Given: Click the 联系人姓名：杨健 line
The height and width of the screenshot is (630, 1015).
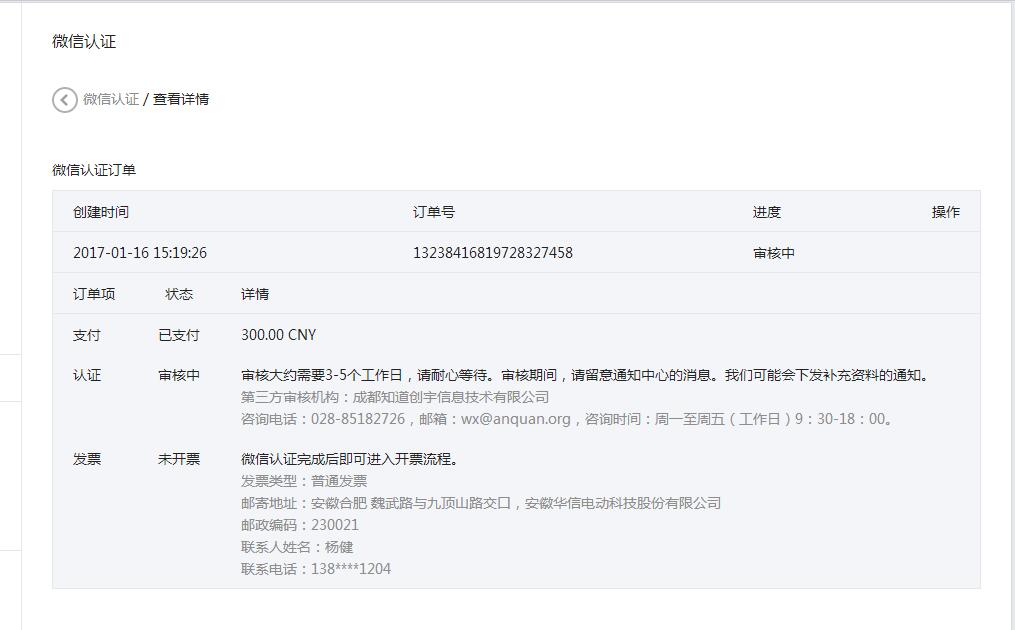Looking at the screenshot, I should point(297,547).
